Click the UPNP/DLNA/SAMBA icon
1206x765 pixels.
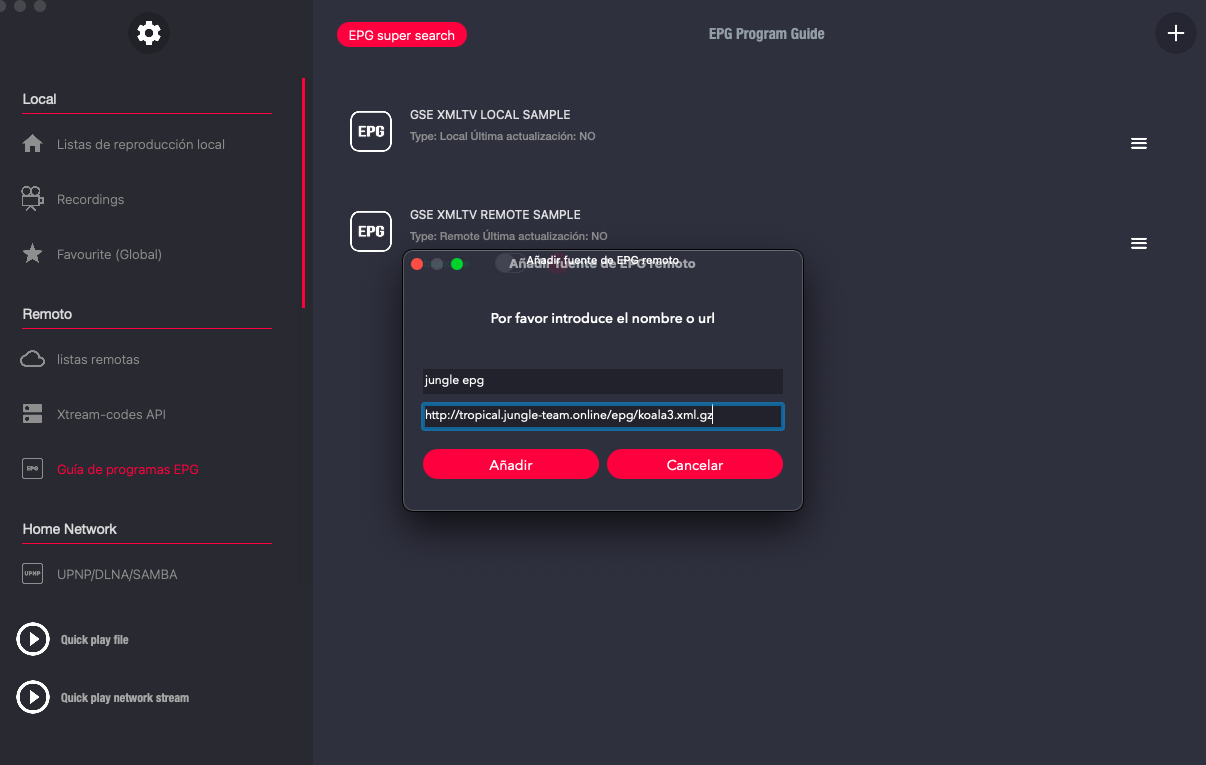pyautogui.click(x=33, y=574)
